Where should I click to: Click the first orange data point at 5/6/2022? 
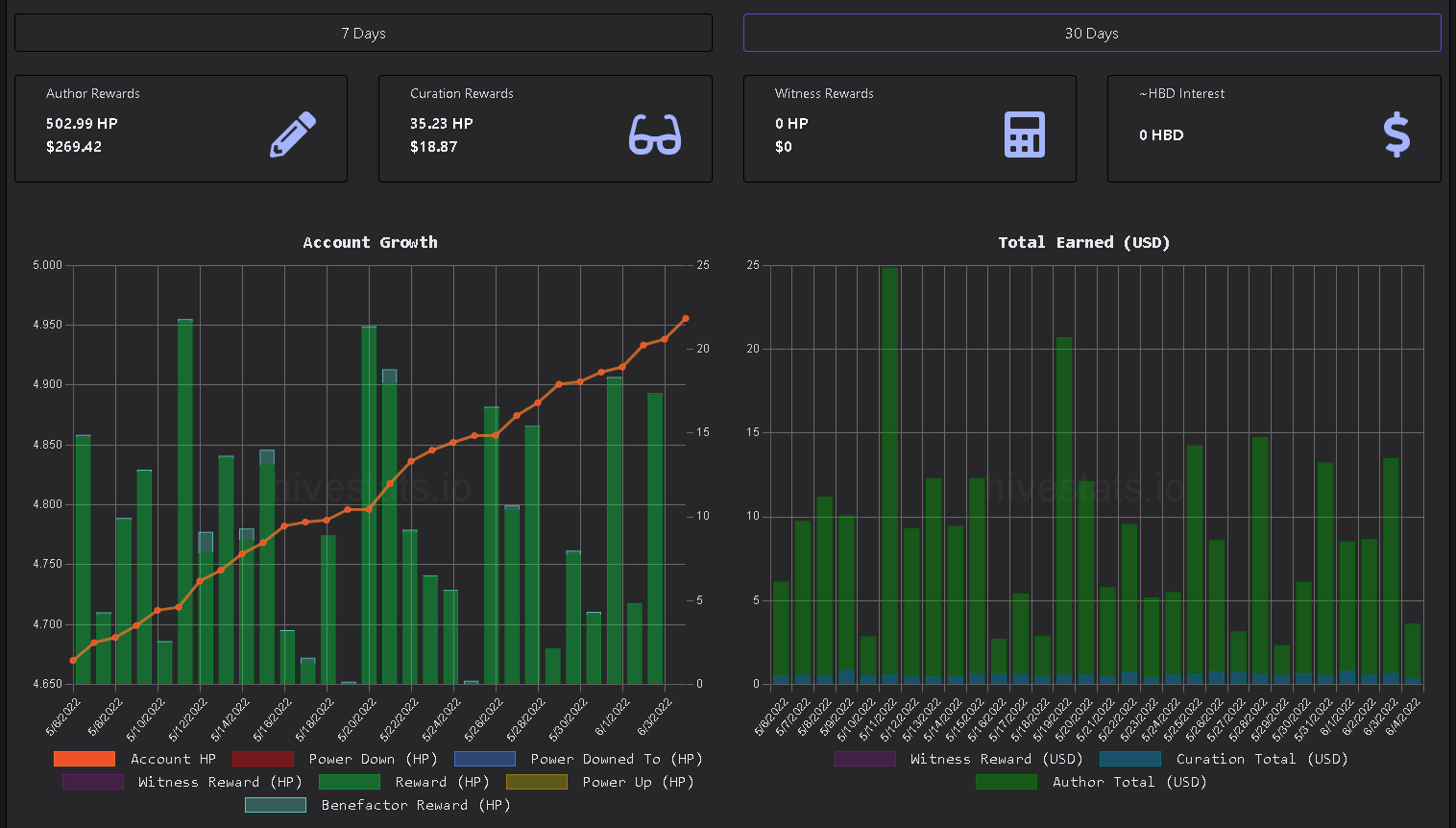[73, 660]
